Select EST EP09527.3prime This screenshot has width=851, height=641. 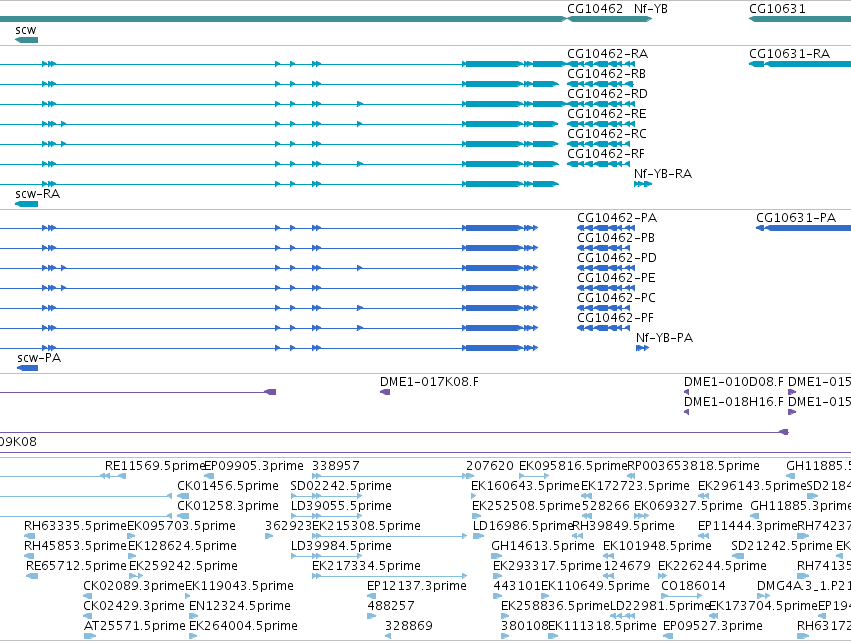pos(713,627)
